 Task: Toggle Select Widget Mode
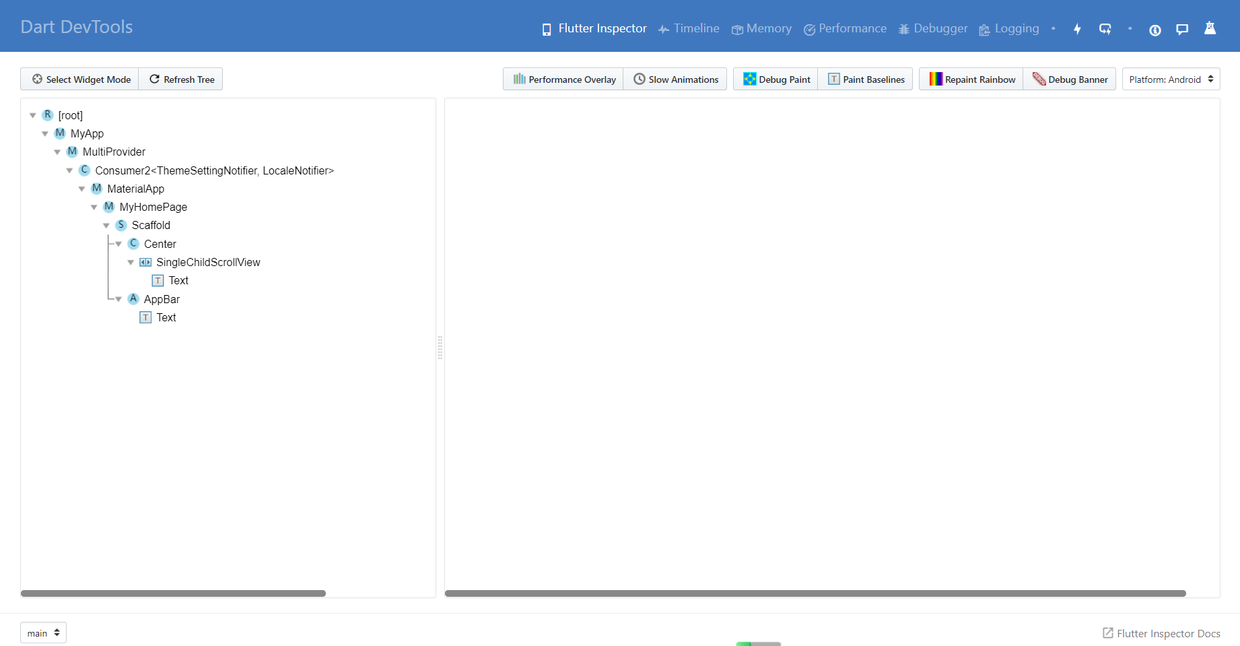pos(80,79)
